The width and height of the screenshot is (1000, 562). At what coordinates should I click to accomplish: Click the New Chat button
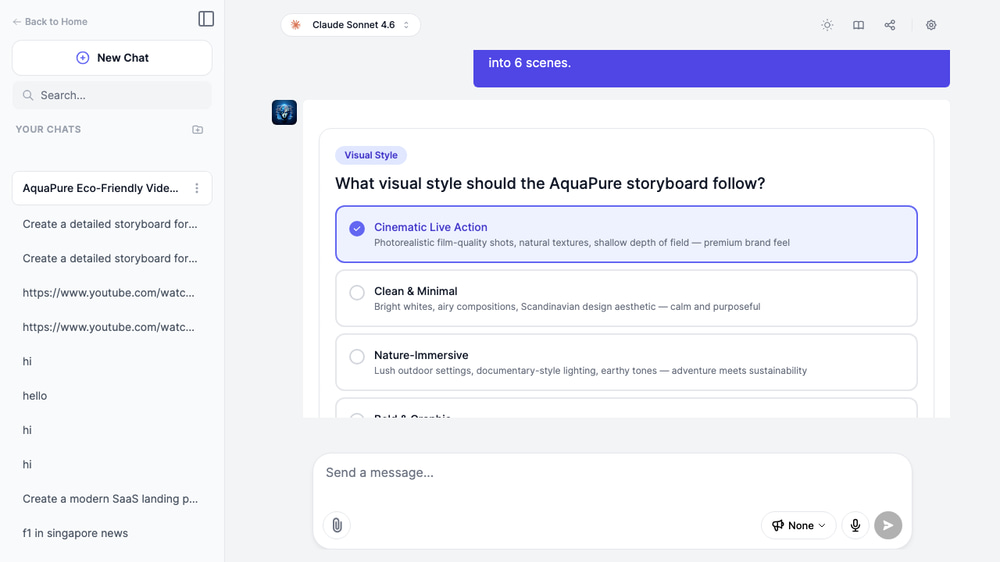tap(112, 58)
